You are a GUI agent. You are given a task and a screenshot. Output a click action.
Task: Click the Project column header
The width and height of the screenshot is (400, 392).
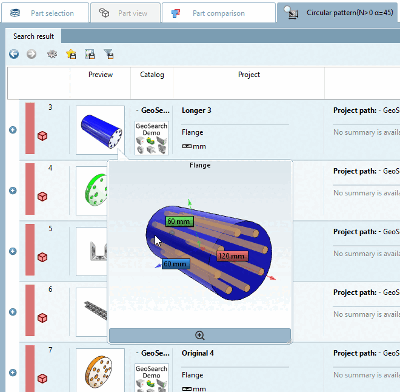tap(249, 74)
